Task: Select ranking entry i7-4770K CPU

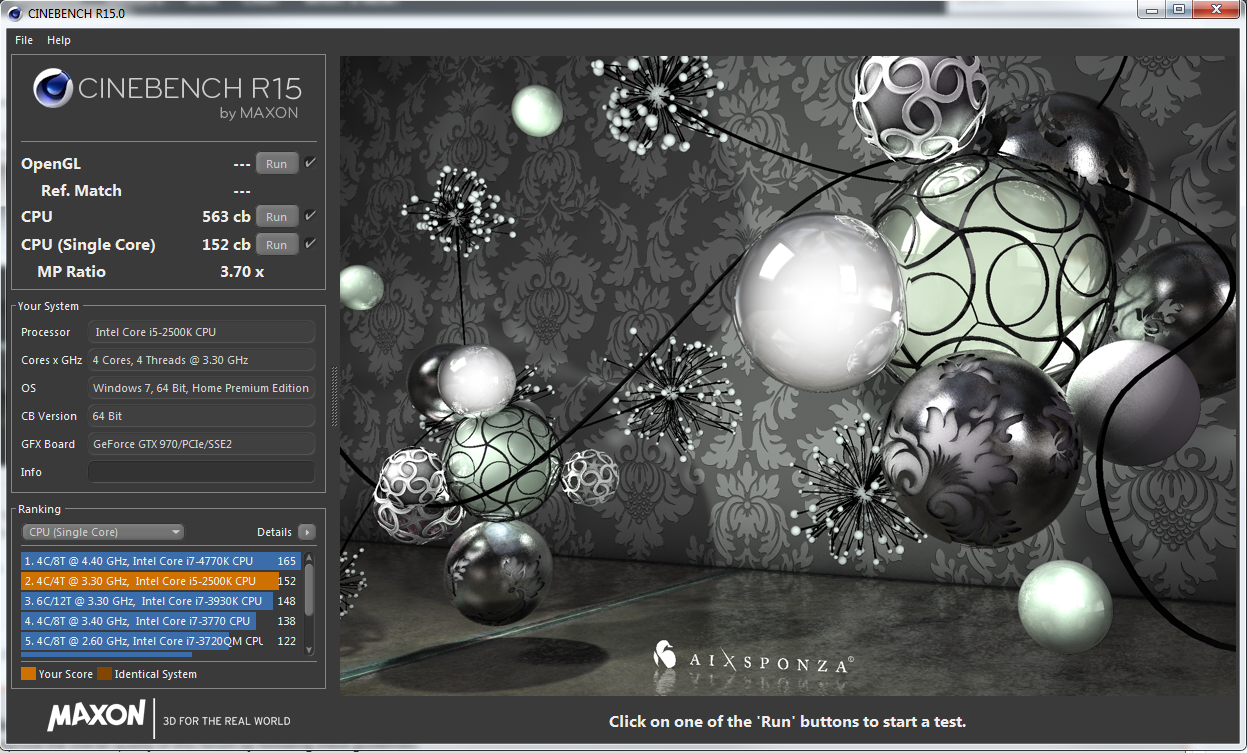Action: [160, 561]
